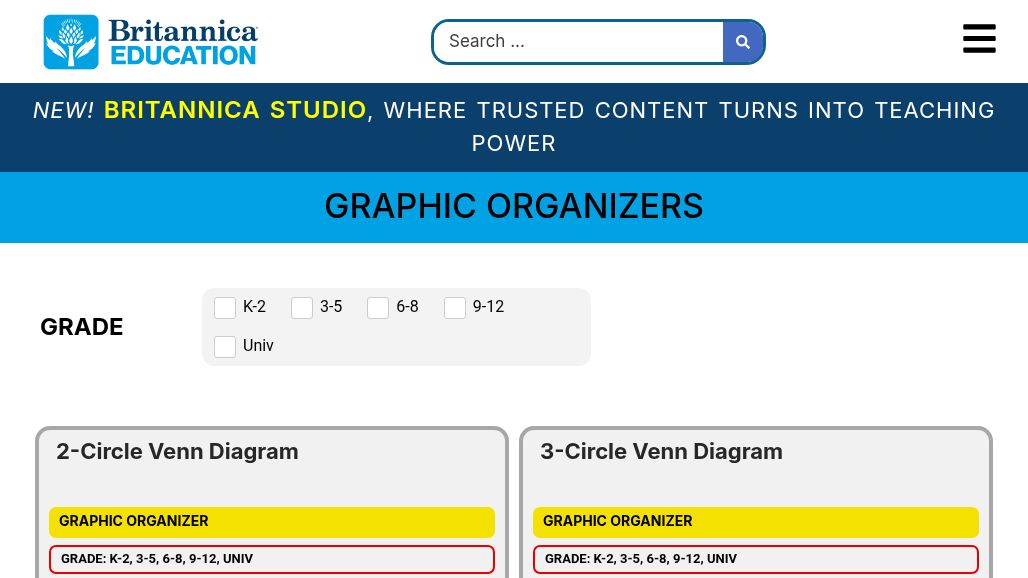Click the Britannica Education logo
Screen dimensions: 1028x578
tap(151, 42)
